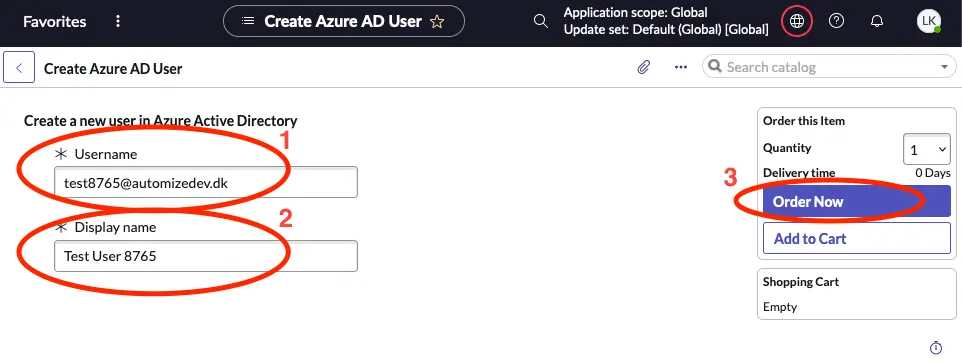This screenshot has width=962, height=362.
Task: Click the Order Now button
Action: [856, 202]
